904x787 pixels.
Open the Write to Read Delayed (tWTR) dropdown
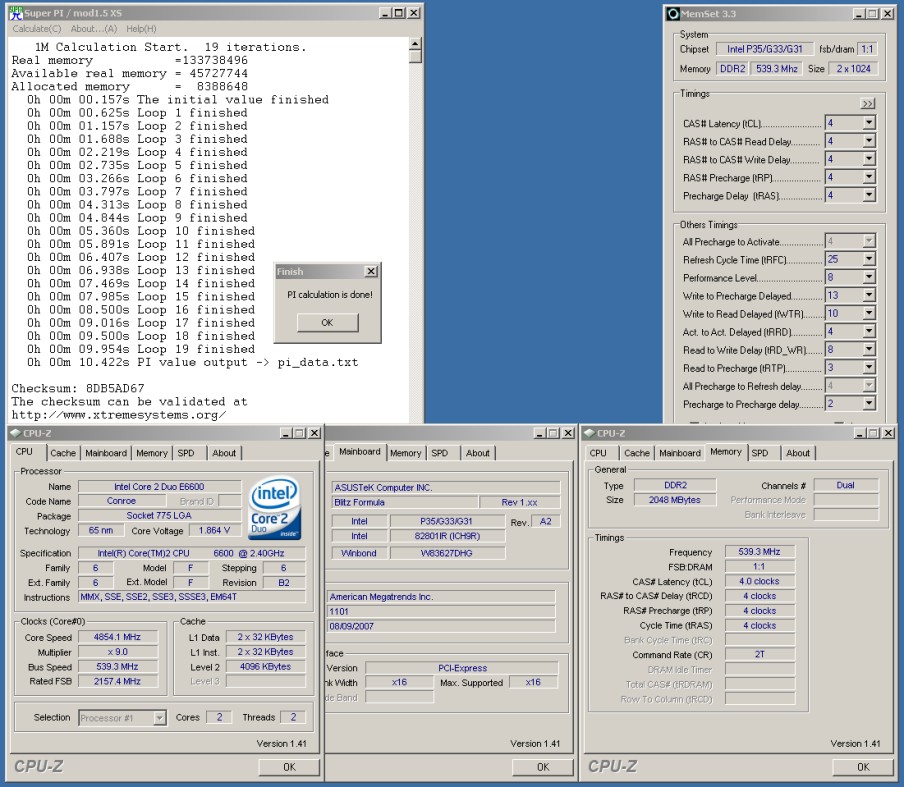[869, 314]
